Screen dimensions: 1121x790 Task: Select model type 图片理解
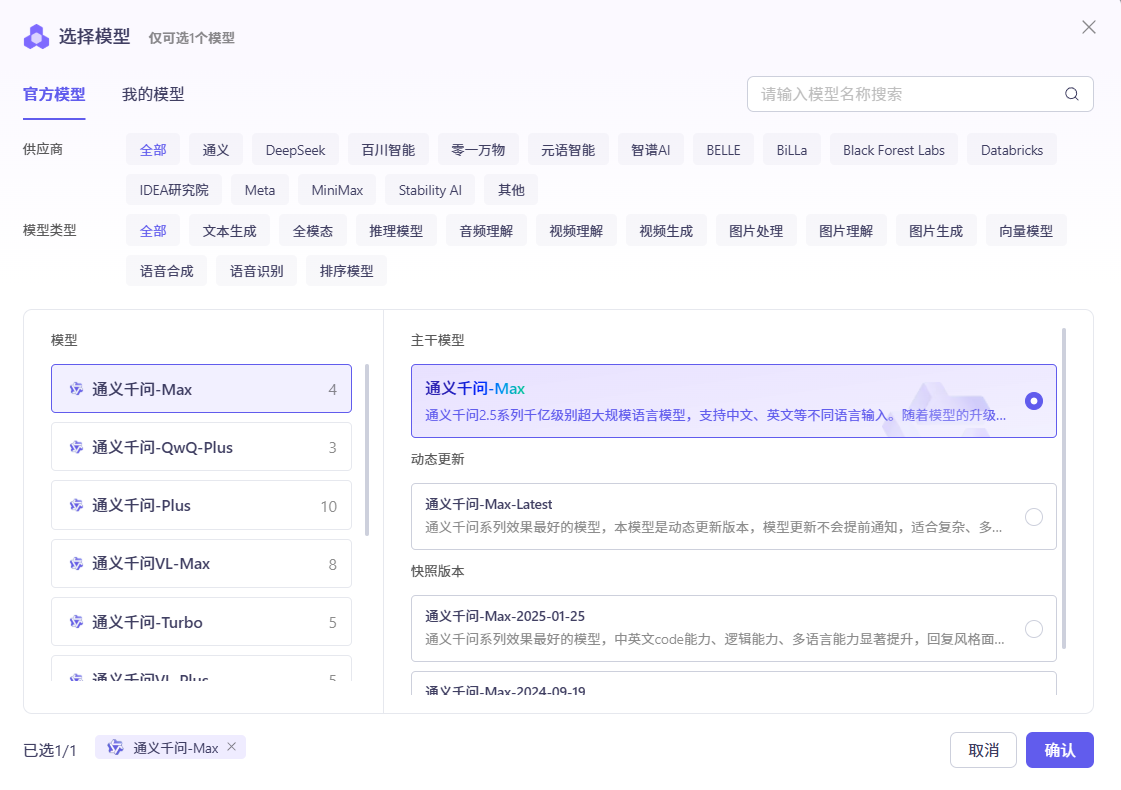pyautogui.click(x=846, y=230)
